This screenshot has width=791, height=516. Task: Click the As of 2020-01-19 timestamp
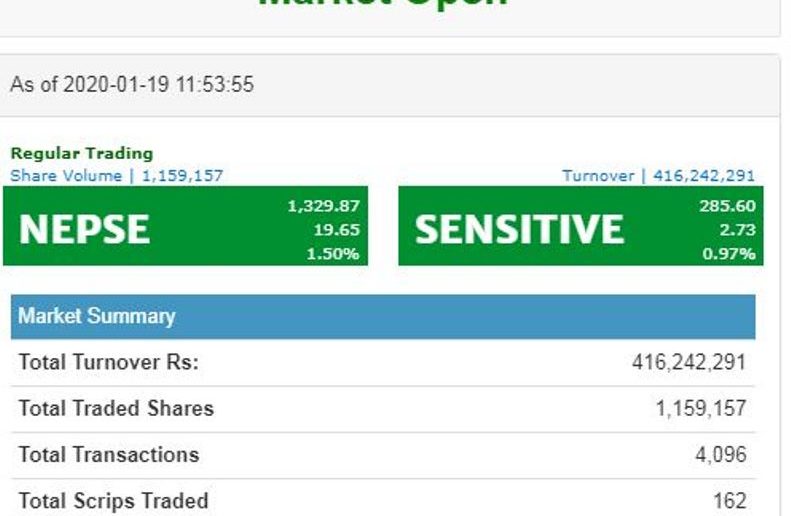pos(132,84)
